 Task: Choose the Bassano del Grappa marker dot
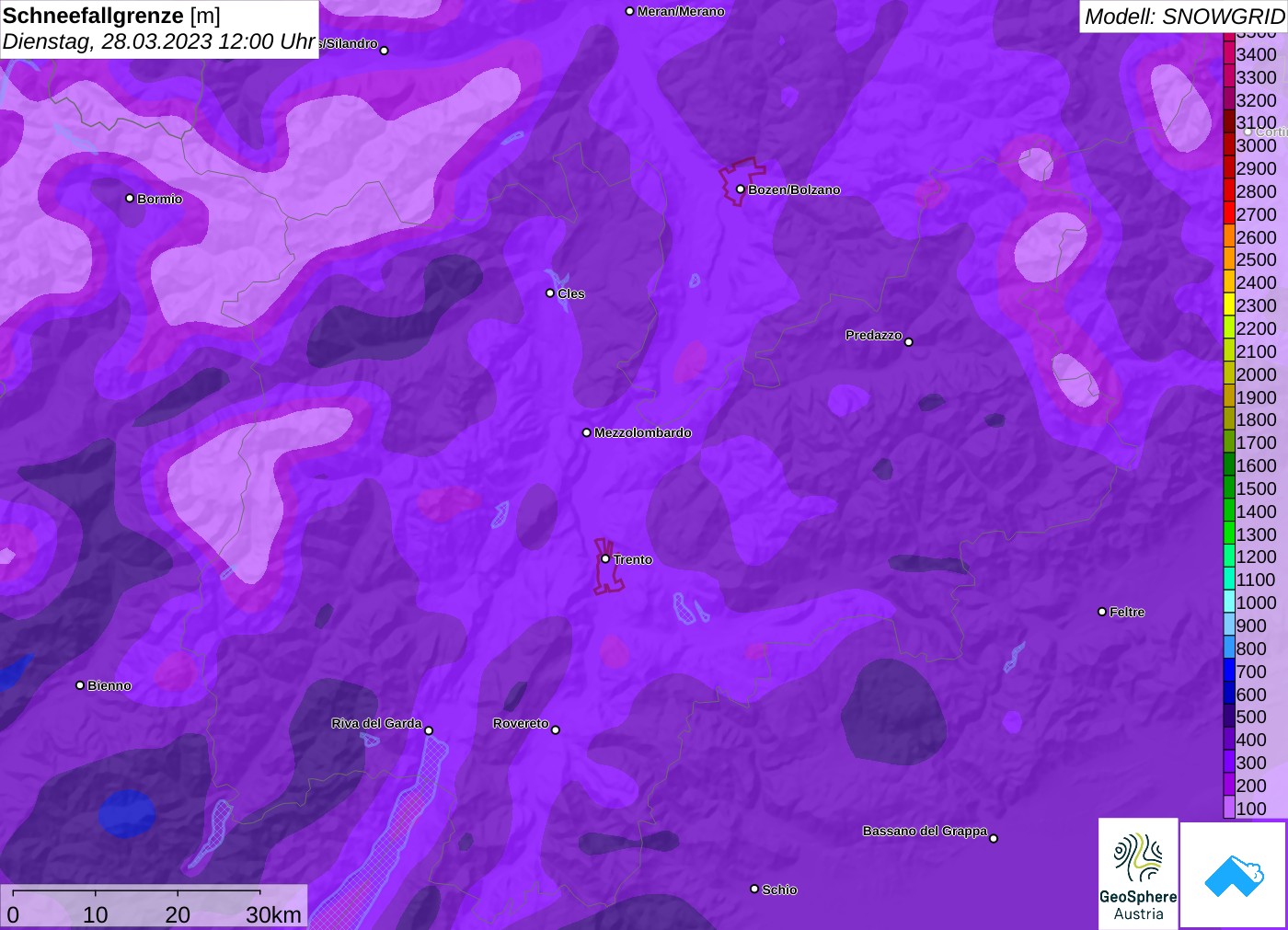[x=994, y=838]
